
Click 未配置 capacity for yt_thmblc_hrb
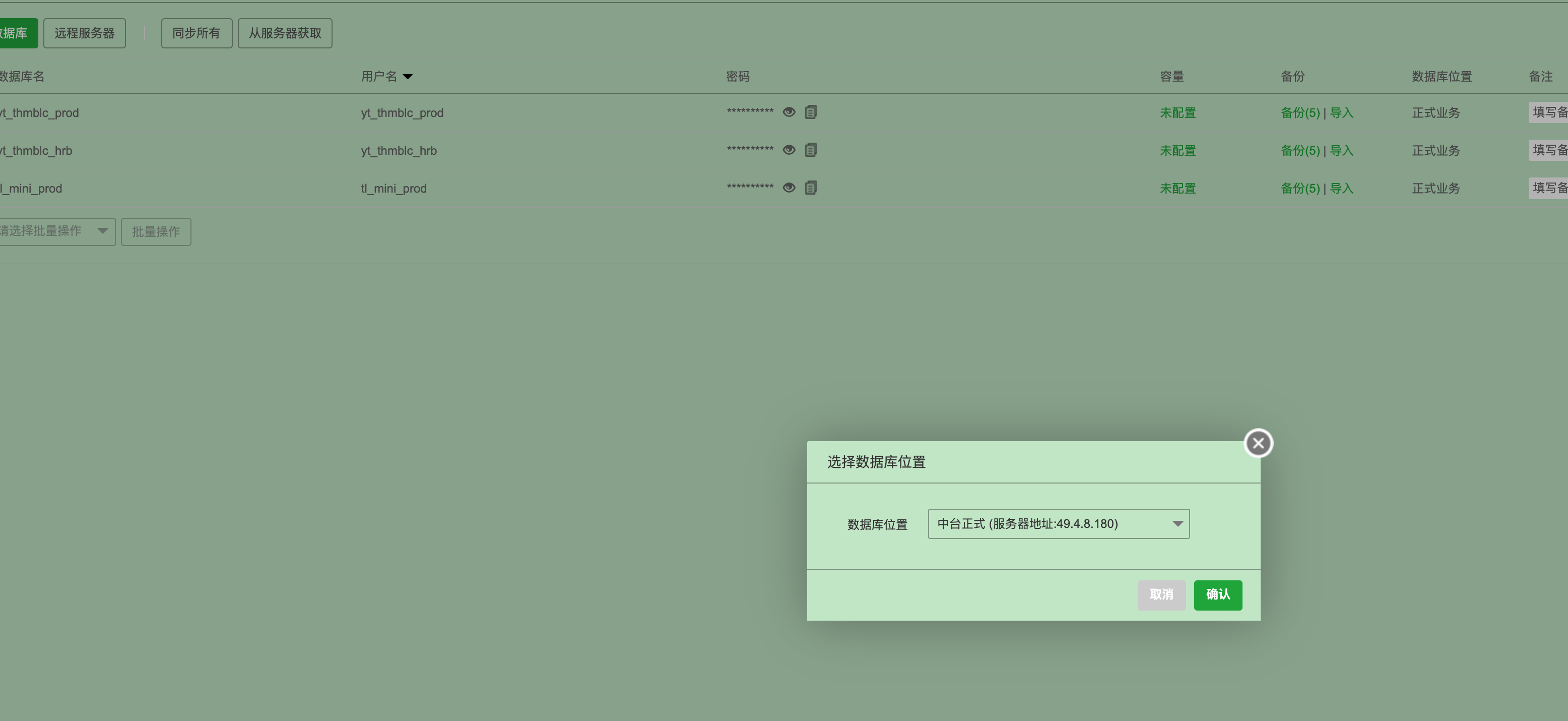(x=1178, y=150)
